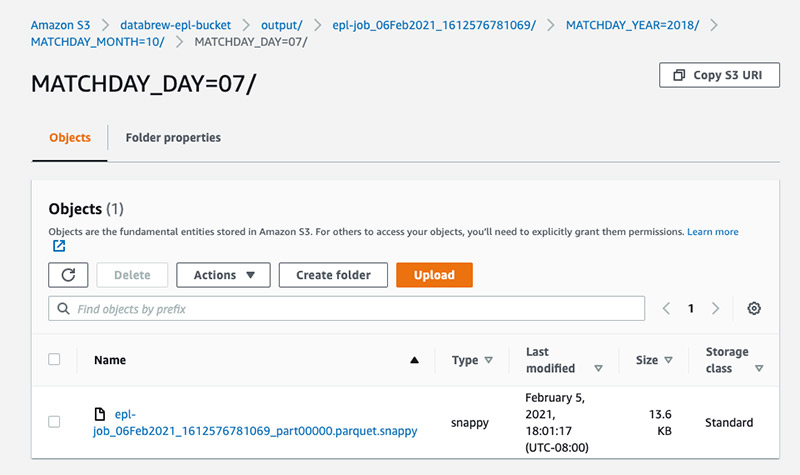This screenshot has height=475, width=800.
Task: Click the orange Upload button
Action: pos(434,275)
